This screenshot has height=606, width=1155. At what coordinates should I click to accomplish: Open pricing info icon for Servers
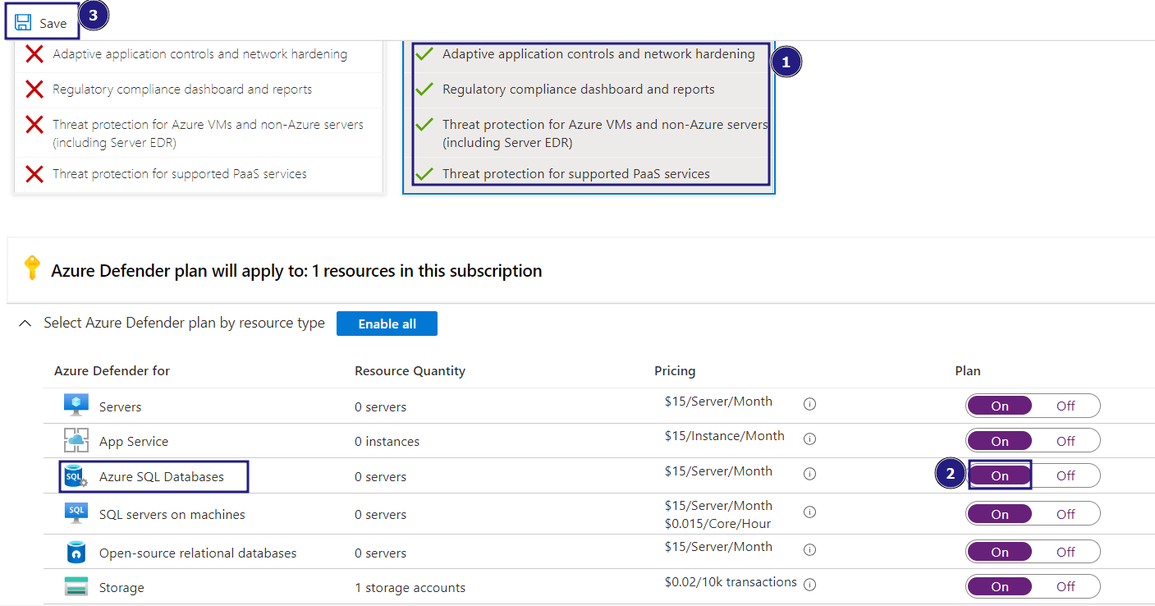click(810, 404)
